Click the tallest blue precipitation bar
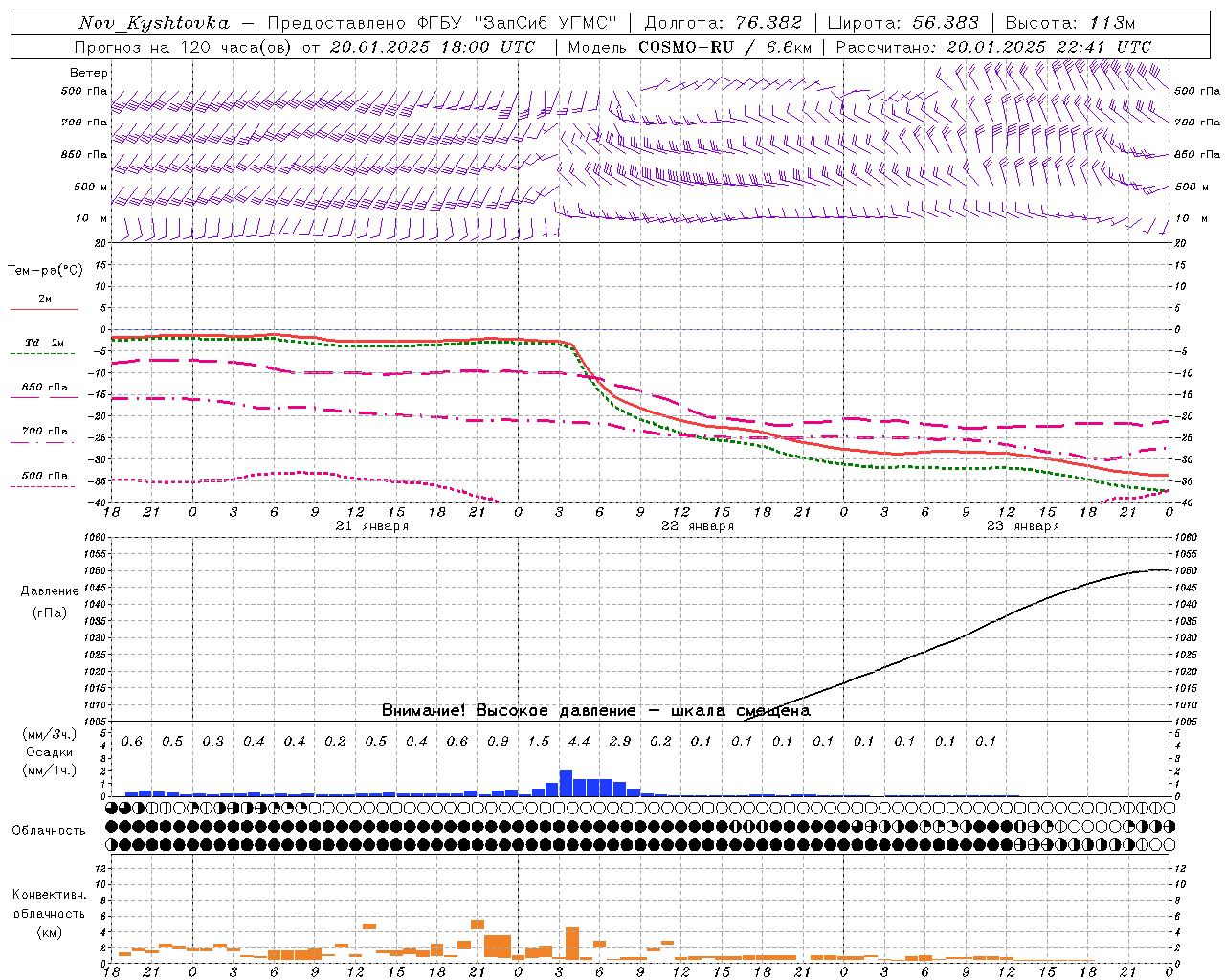1225x980 pixels. click(566, 783)
